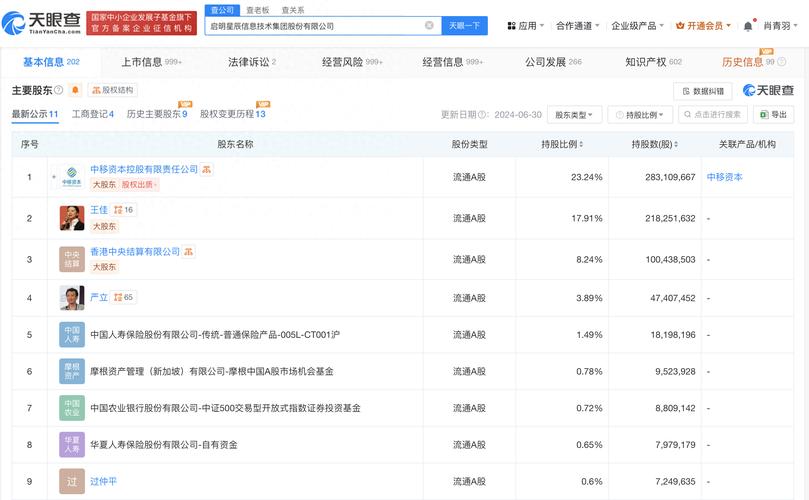The width and height of the screenshot is (809, 500).
Task: Clear the search box with the X icon
Action: pyautogui.click(x=429, y=25)
